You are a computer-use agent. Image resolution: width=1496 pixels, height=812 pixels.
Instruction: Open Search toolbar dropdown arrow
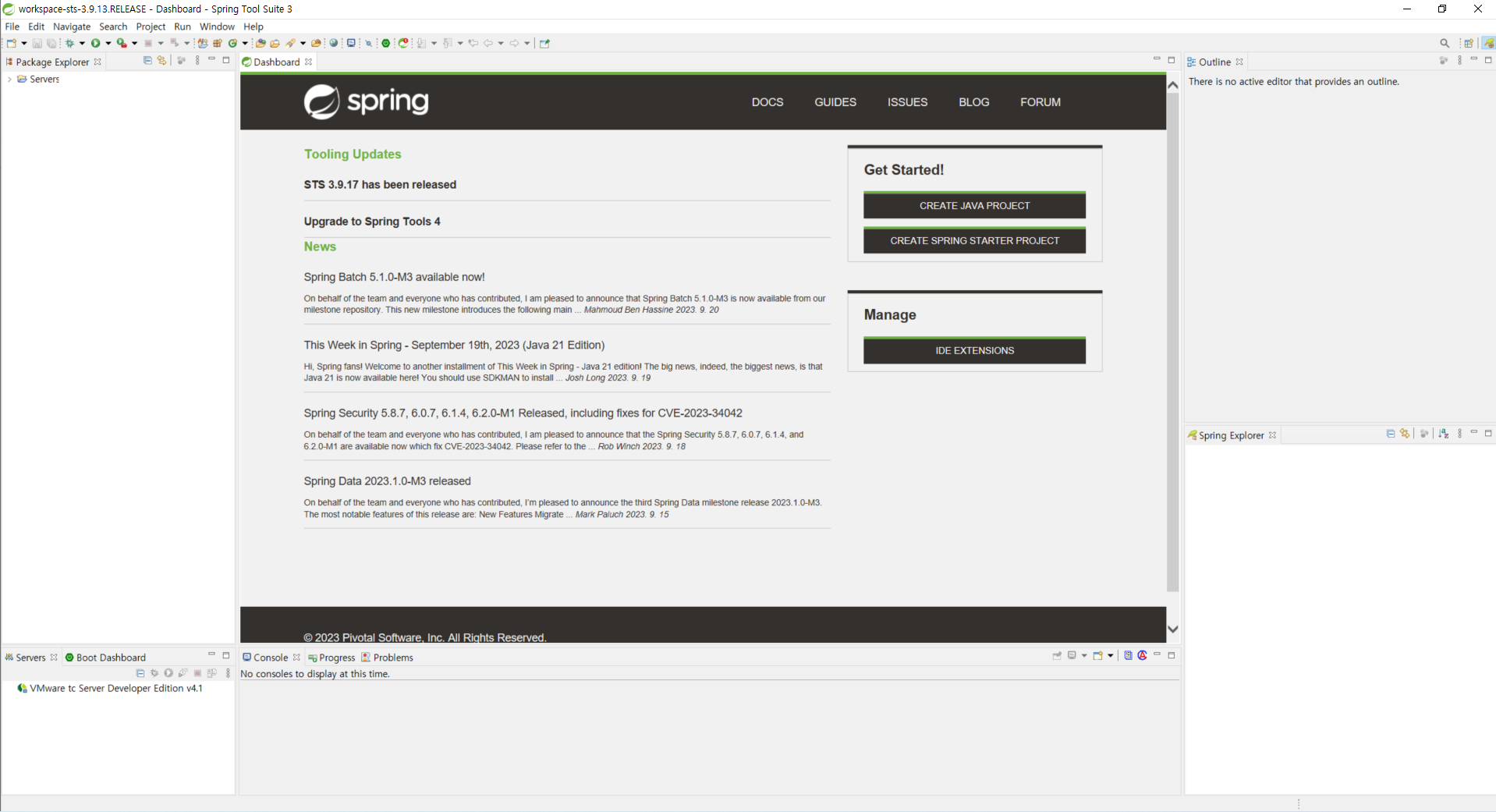pos(303,43)
